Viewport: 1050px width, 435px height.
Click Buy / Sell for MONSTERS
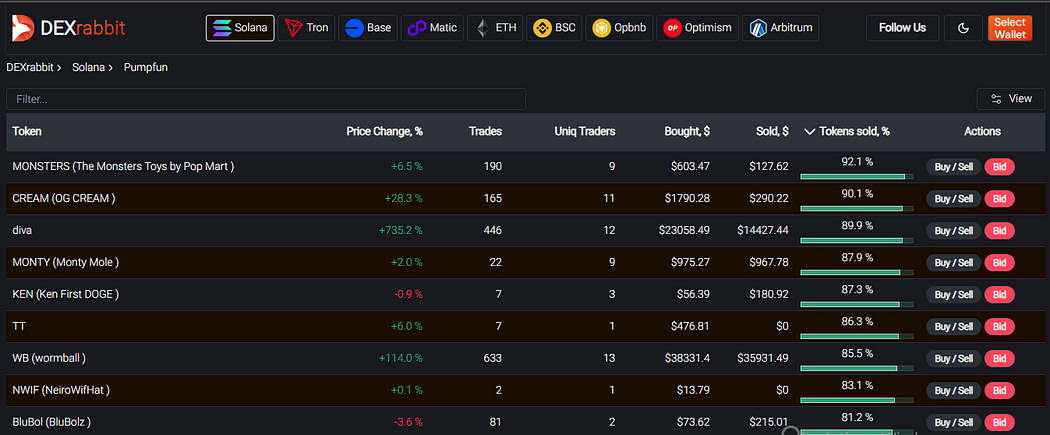pyautogui.click(x=954, y=167)
